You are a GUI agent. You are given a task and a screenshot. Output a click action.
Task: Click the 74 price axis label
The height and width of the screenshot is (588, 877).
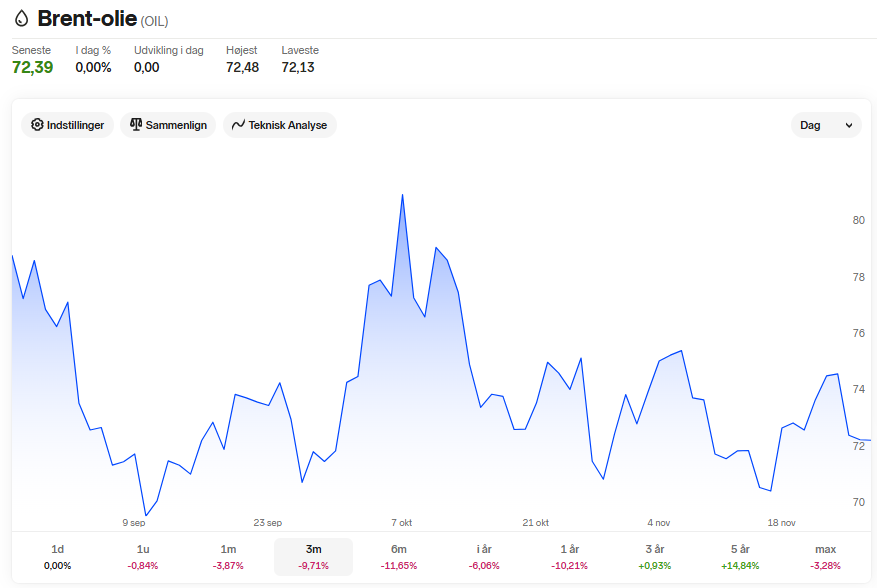coord(859,389)
